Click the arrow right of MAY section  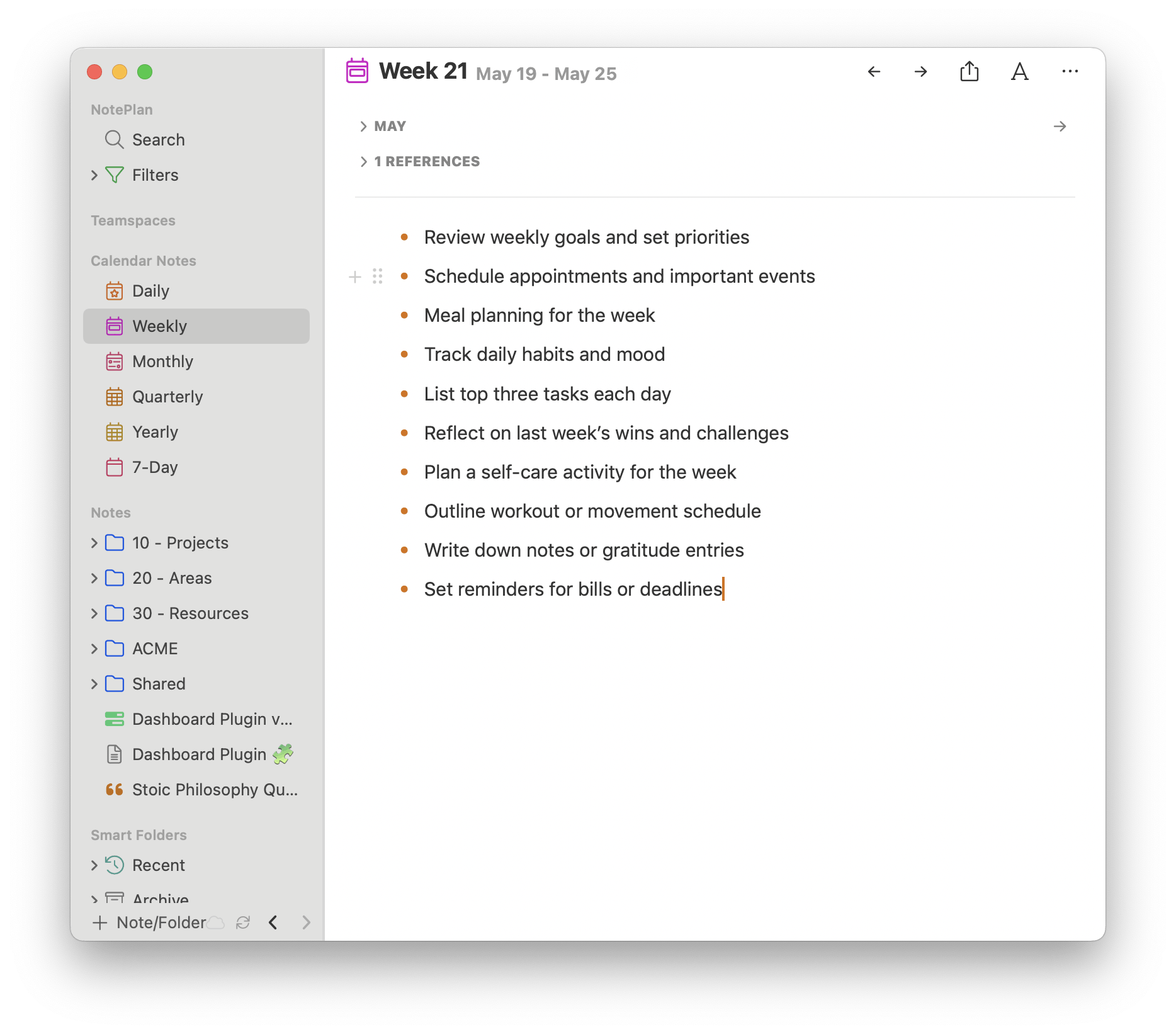1060,127
